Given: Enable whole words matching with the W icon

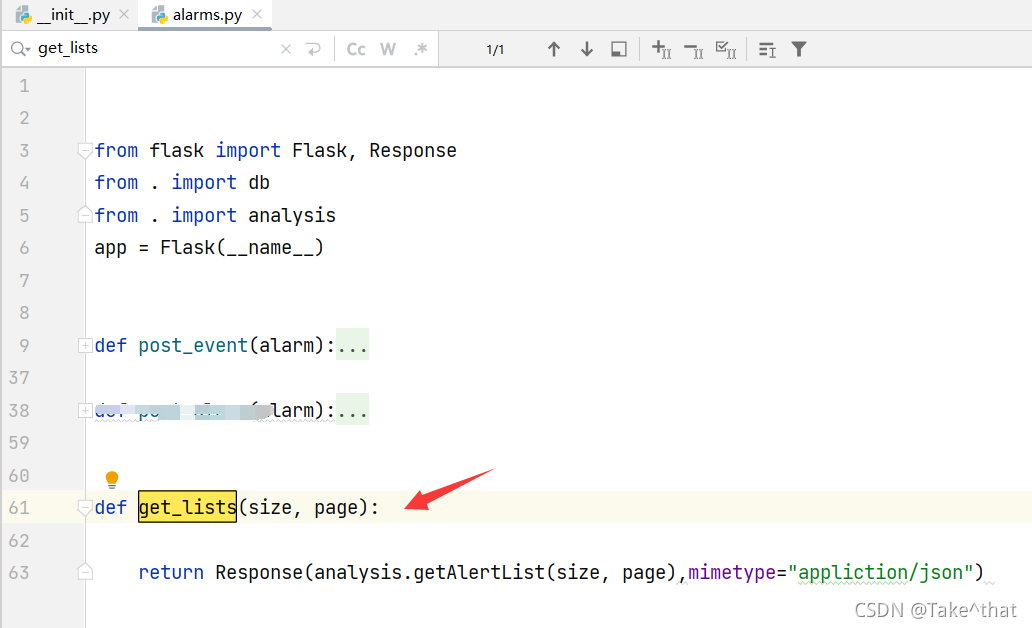Looking at the screenshot, I should coord(388,48).
